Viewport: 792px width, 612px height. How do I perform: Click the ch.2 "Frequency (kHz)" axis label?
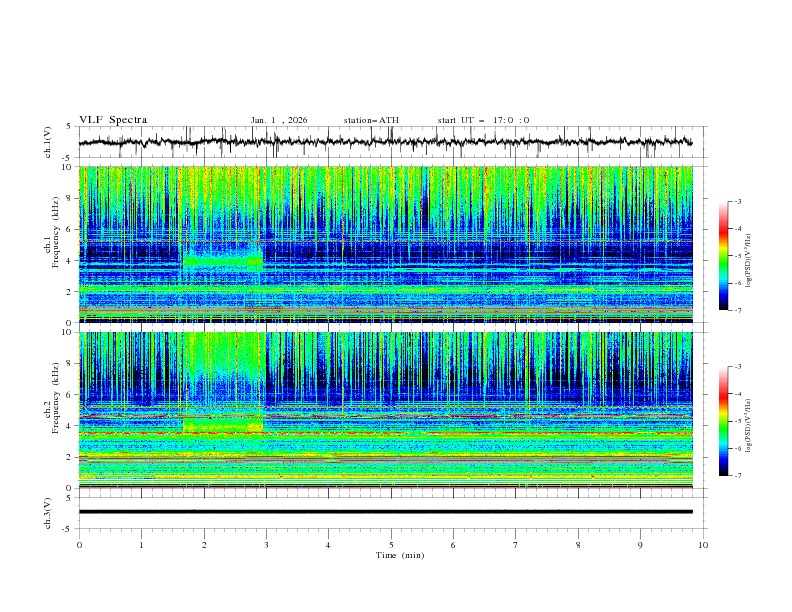55,398
